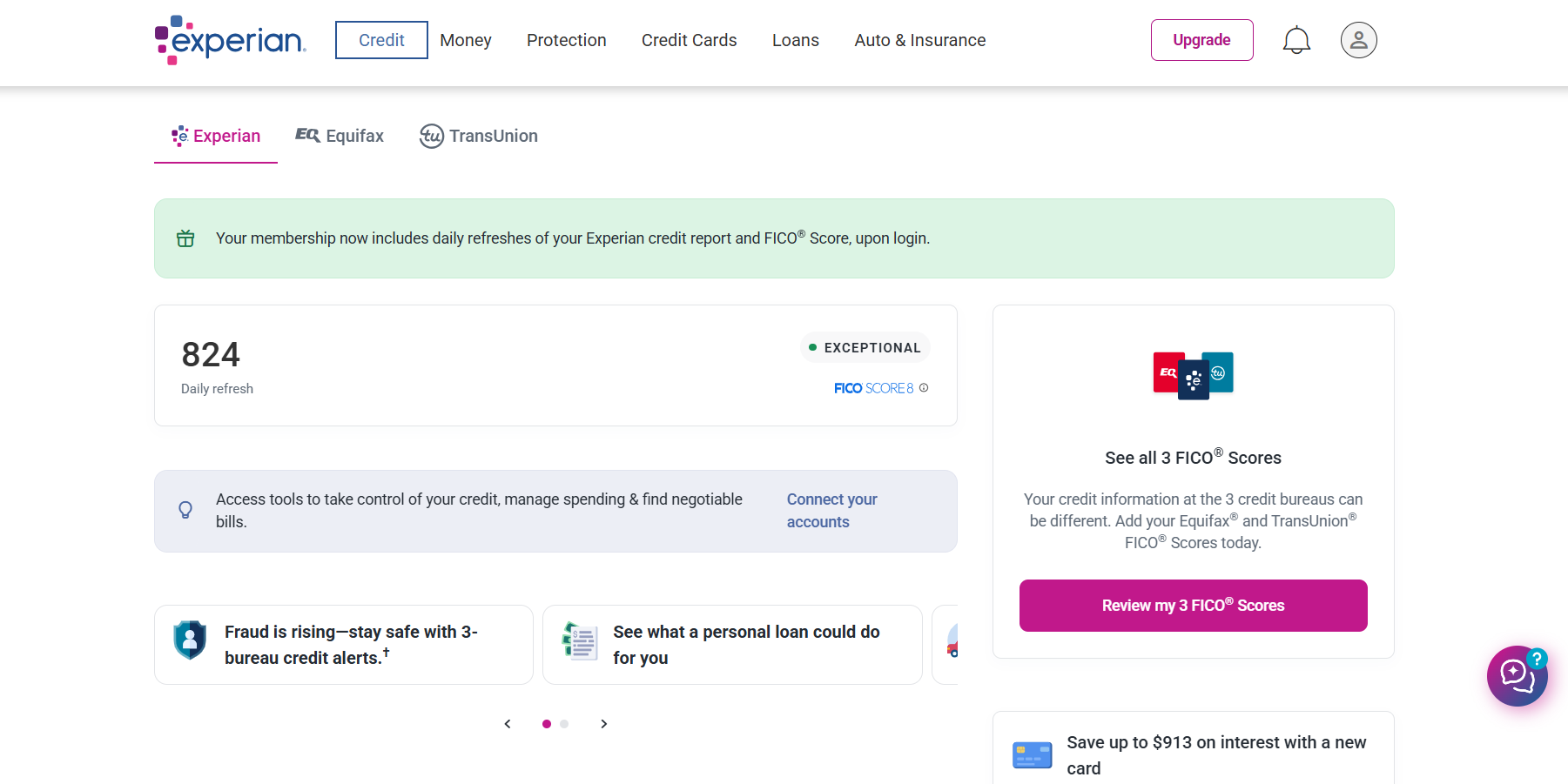This screenshot has width=1568, height=784.
Task: Open the Loans nav item
Action: tap(796, 40)
